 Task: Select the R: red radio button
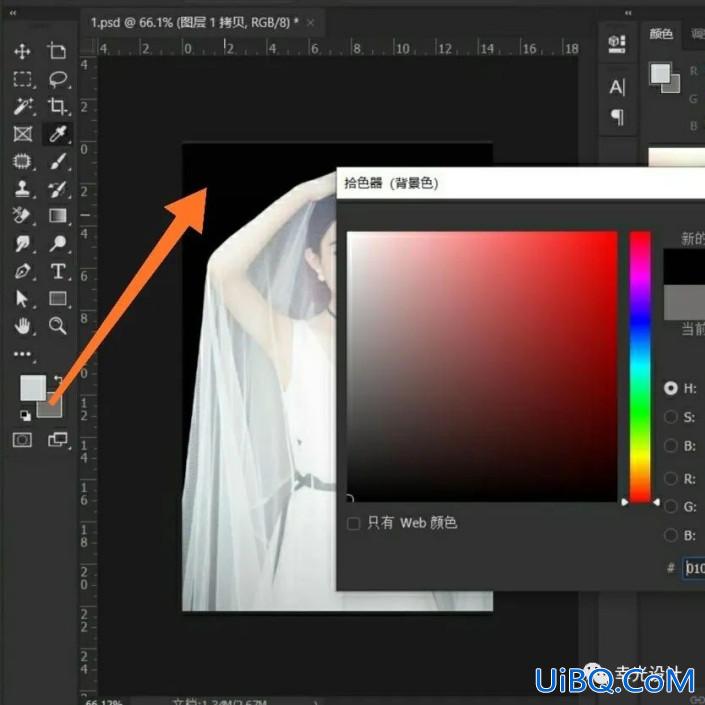(671, 478)
